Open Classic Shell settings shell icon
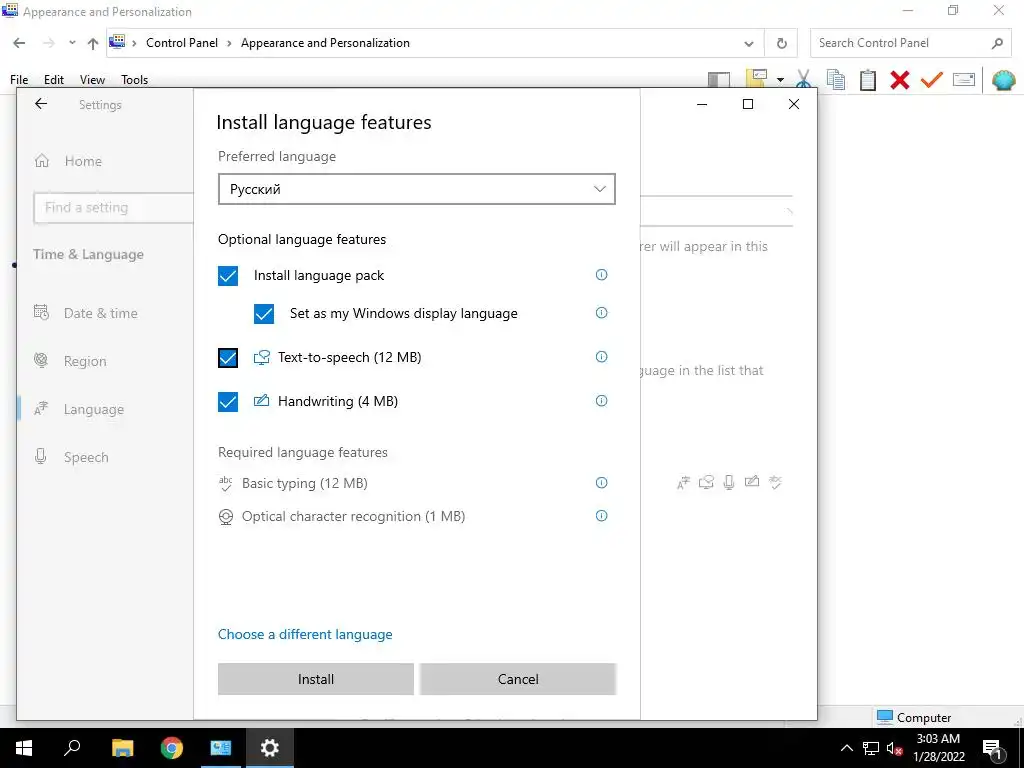1024x768 pixels. (x=1004, y=80)
